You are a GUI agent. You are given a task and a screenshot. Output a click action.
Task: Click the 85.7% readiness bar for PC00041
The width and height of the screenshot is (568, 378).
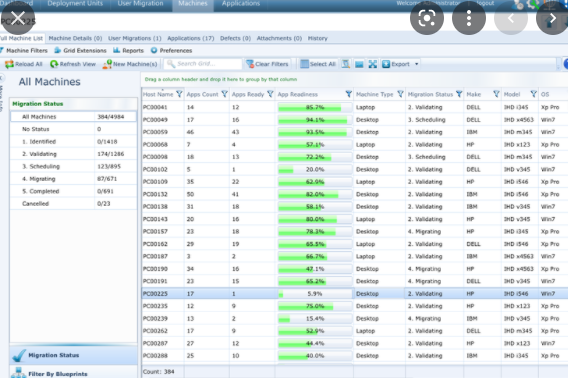[x=315, y=107]
